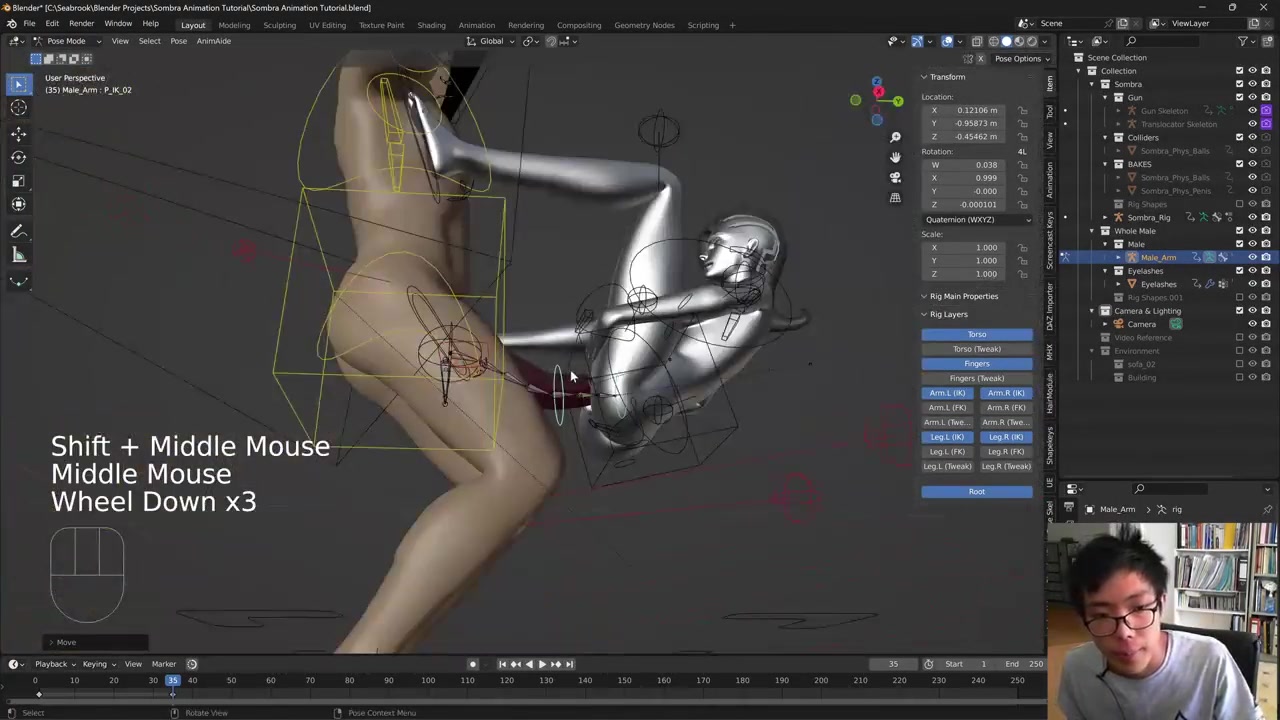Switch perspective/orthographic with the grid icon
The width and height of the screenshot is (1280, 720).
[x=895, y=197]
